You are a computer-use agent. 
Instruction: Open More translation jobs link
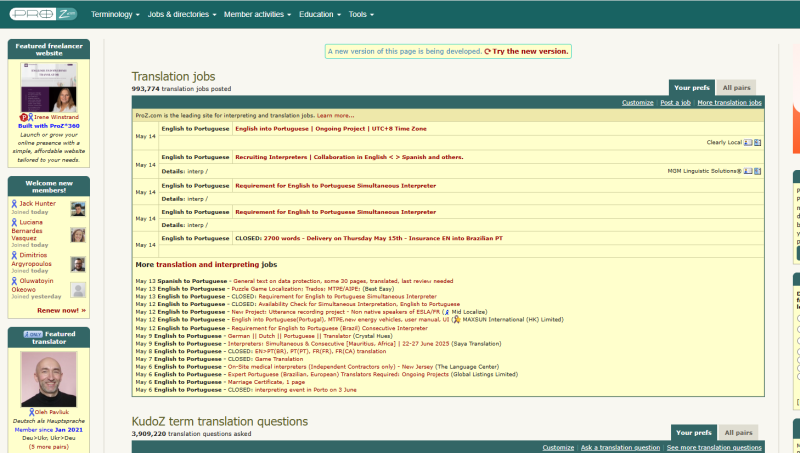click(729, 103)
